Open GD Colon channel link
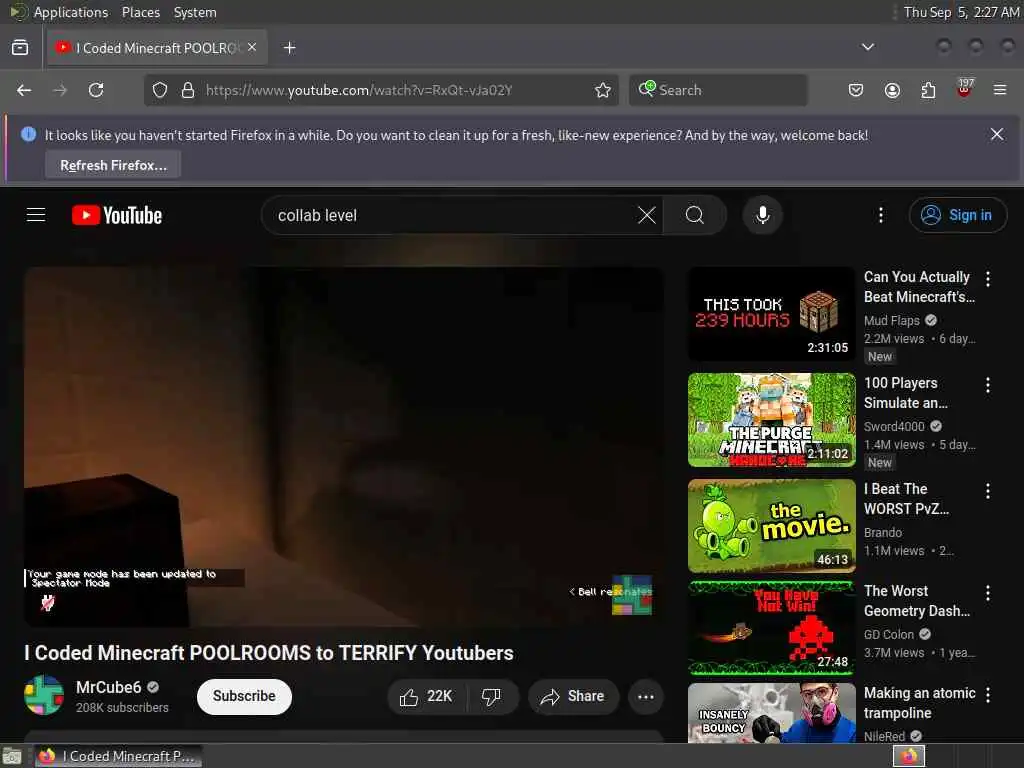Image resolution: width=1024 pixels, height=768 pixels. pyautogui.click(x=889, y=635)
